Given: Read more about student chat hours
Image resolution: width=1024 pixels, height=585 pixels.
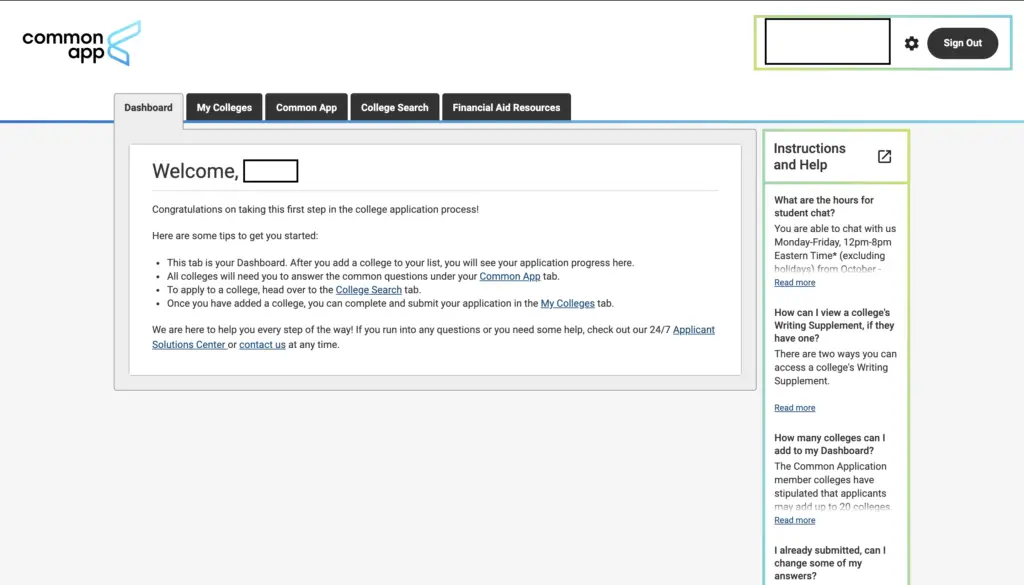Looking at the screenshot, I should pos(795,283).
